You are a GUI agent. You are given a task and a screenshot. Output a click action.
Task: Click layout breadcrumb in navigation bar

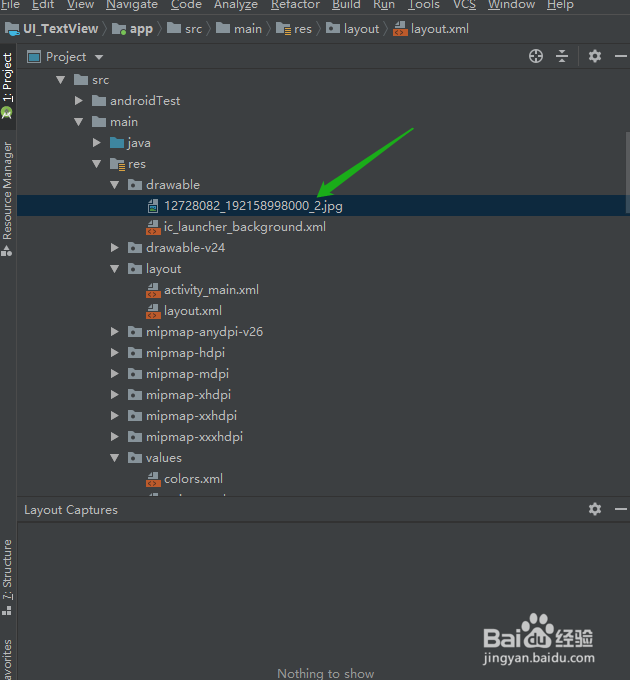coord(353,29)
